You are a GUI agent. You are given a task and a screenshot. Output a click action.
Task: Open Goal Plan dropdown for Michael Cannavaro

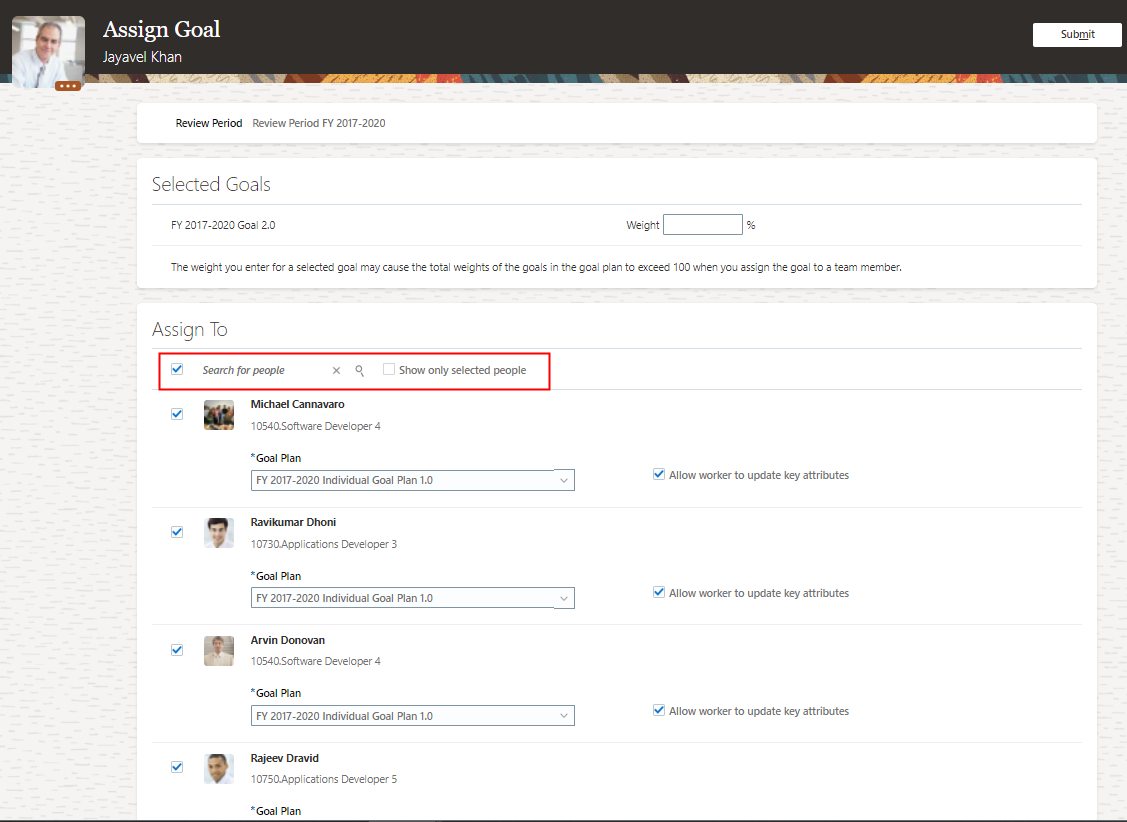(x=413, y=480)
